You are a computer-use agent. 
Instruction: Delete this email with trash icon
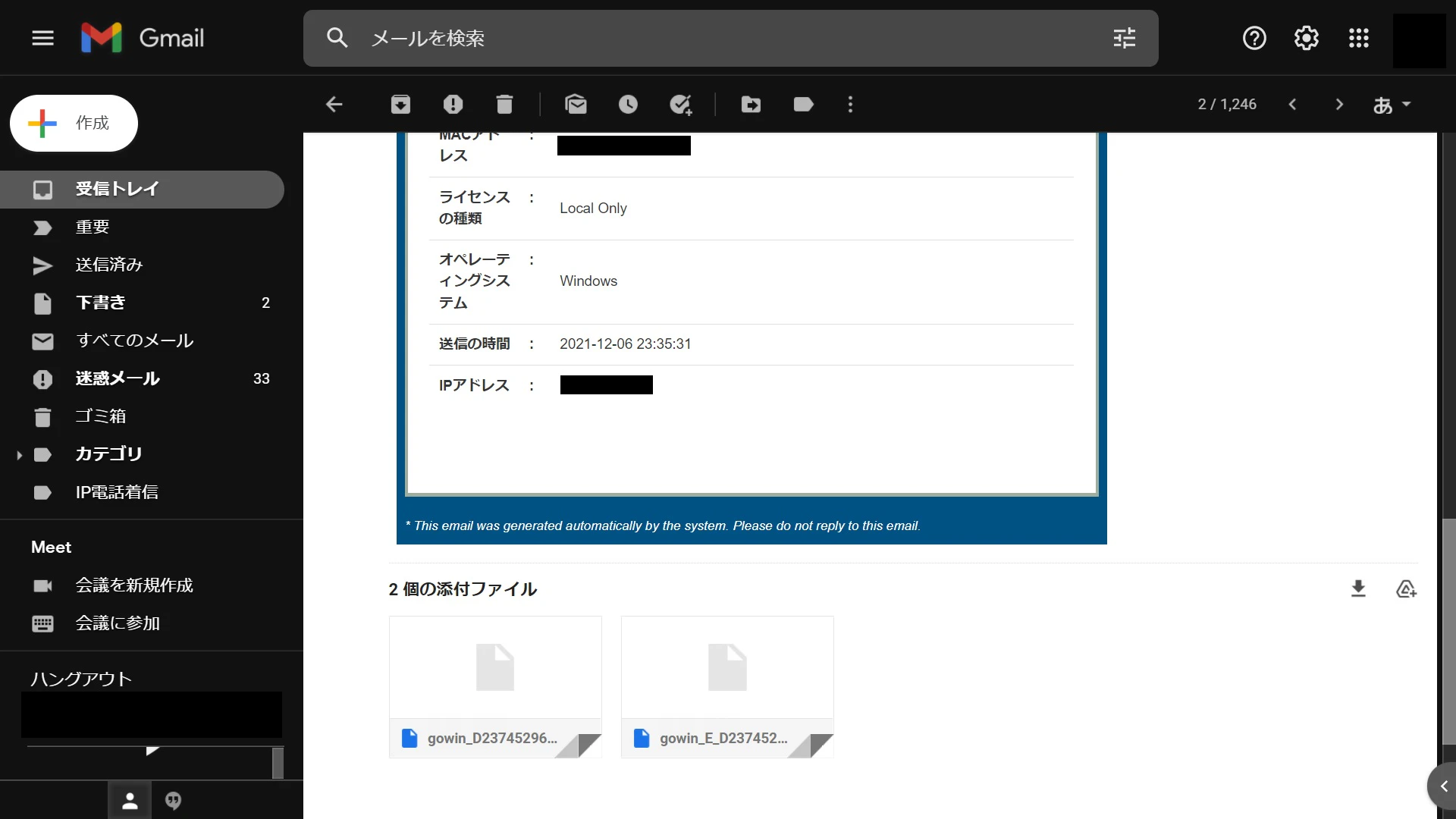[504, 105]
